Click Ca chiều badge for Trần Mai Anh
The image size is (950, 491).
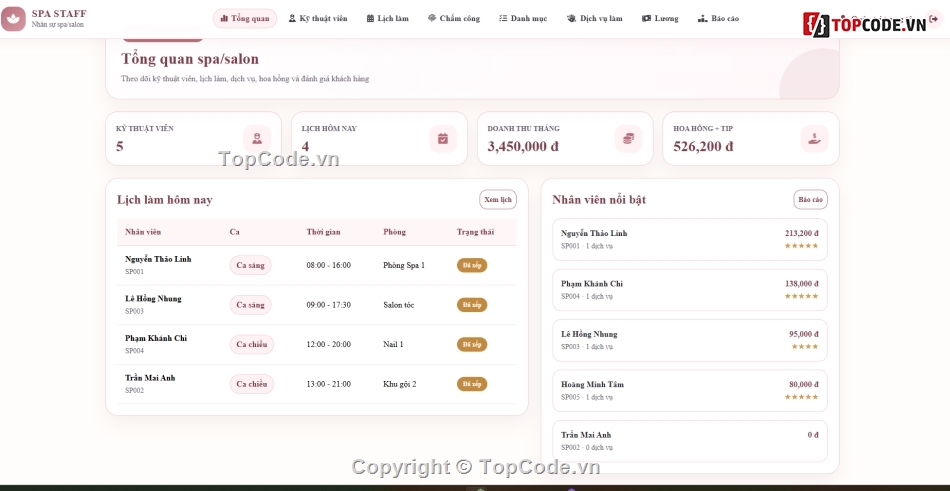tap(251, 384)
